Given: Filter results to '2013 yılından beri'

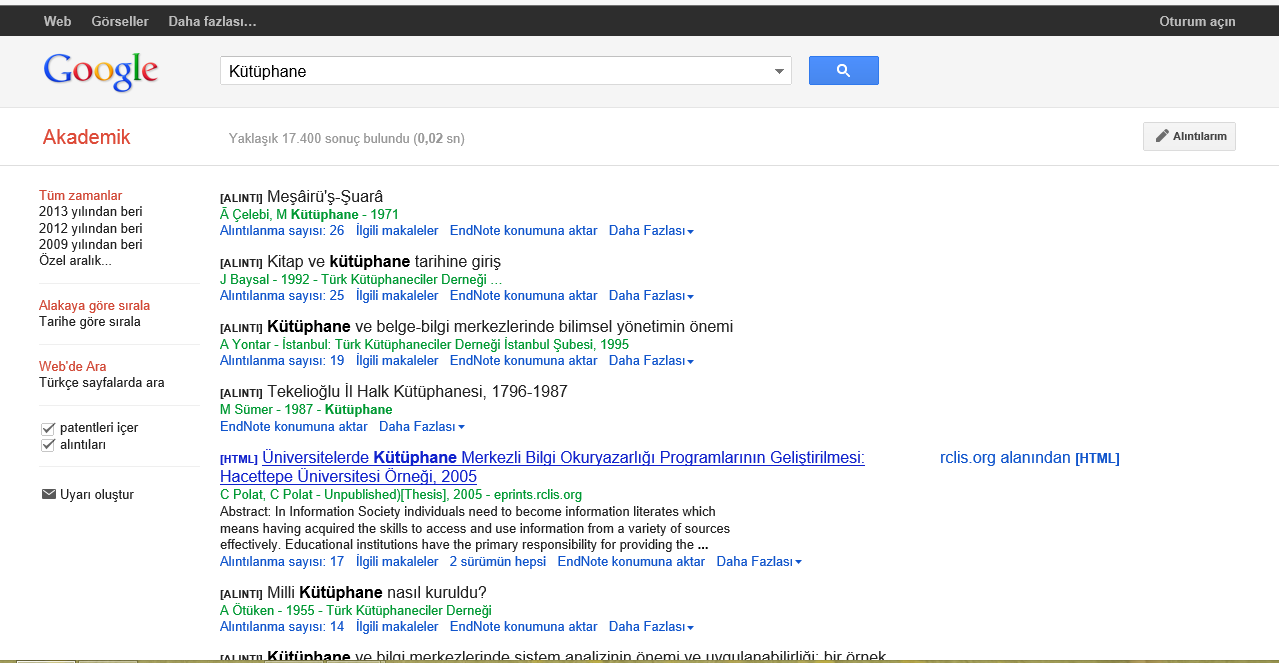Looking at the screenshot, I should click(x=91, y=212).
